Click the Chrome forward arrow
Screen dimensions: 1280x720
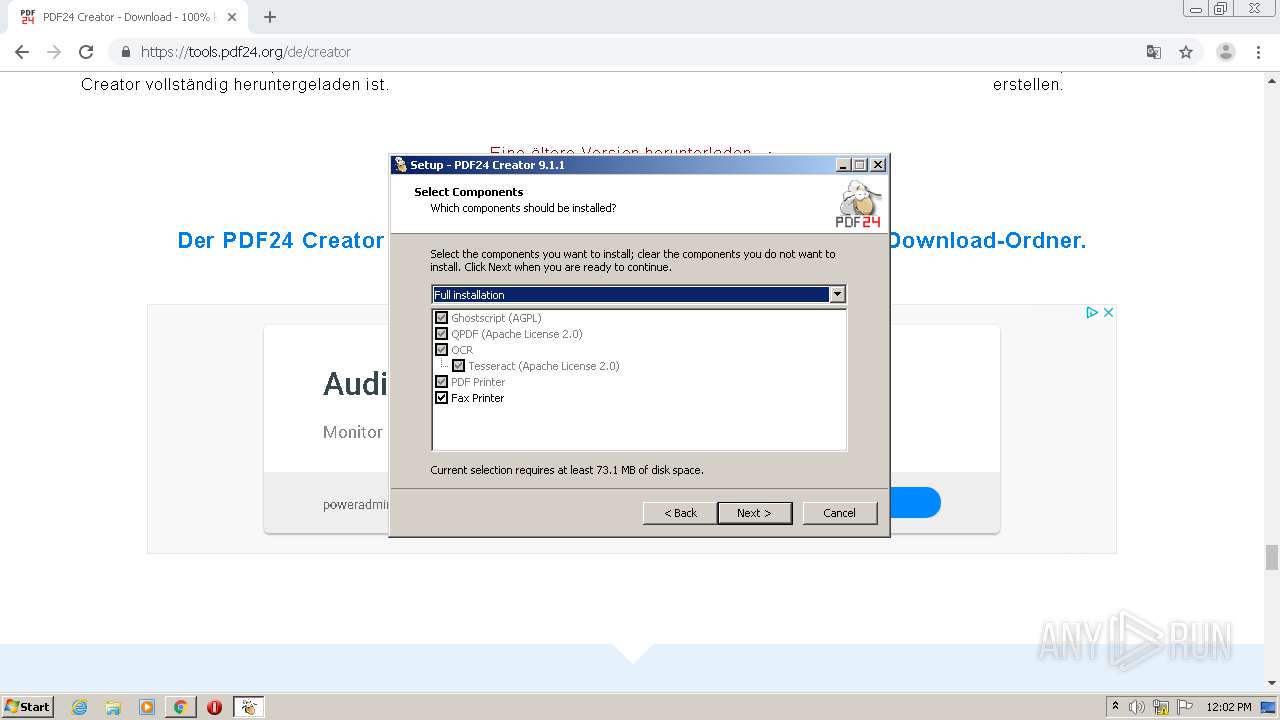coord(54,52)
